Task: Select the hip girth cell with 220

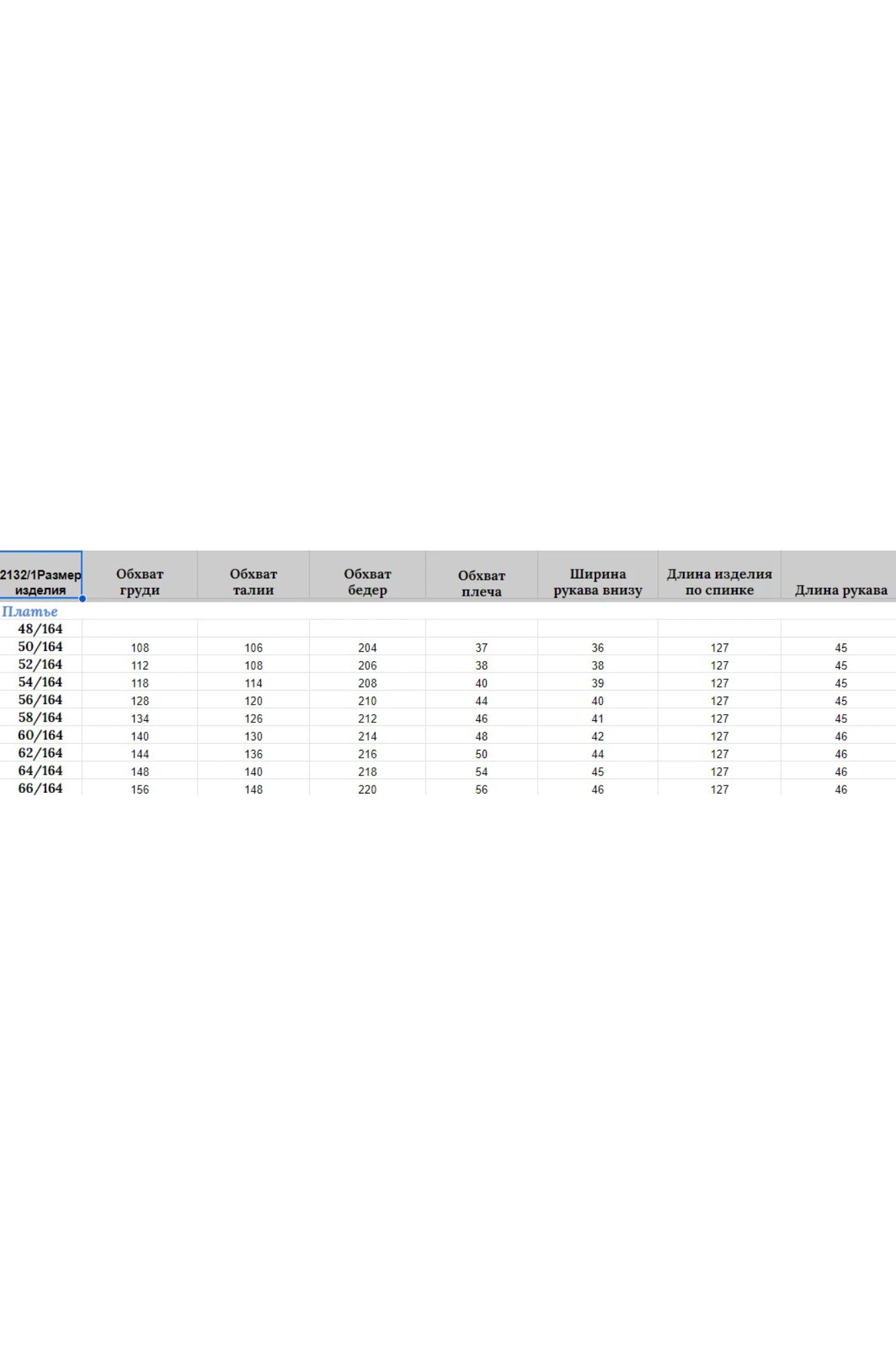Action: [x=367, y=790]
